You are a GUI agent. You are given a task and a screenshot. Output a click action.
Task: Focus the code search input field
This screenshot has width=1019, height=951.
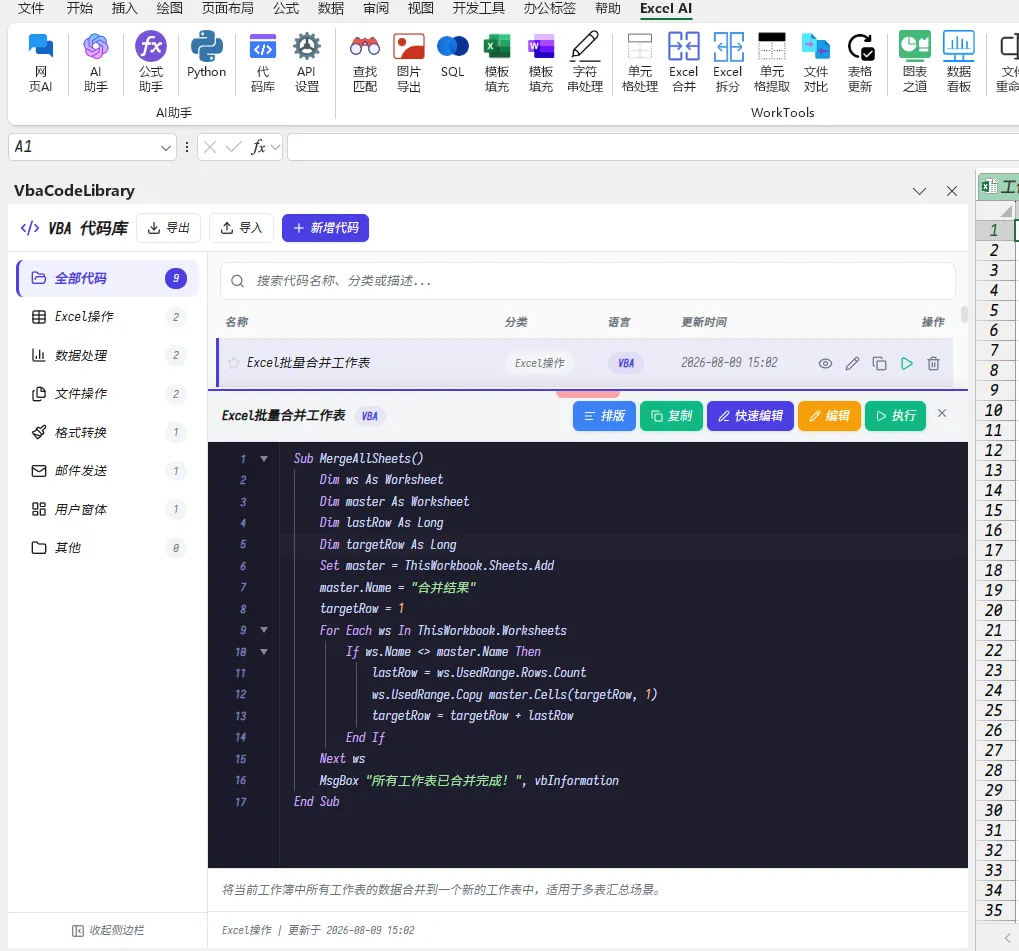coord(587,281)
